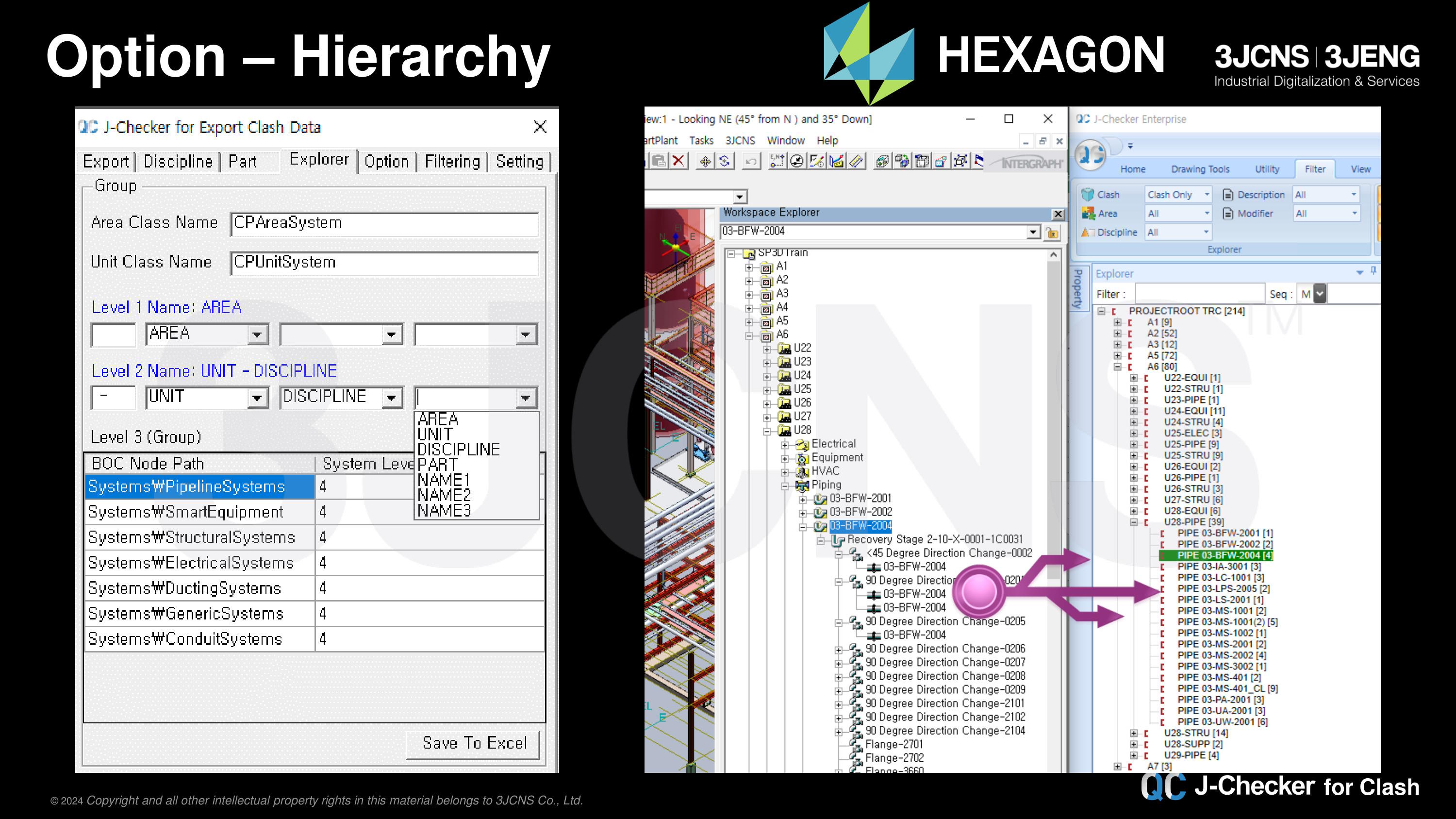The image size is (1456, 819).
Task: Click the Modifier document icon
Action: [x=1228, y=213]
